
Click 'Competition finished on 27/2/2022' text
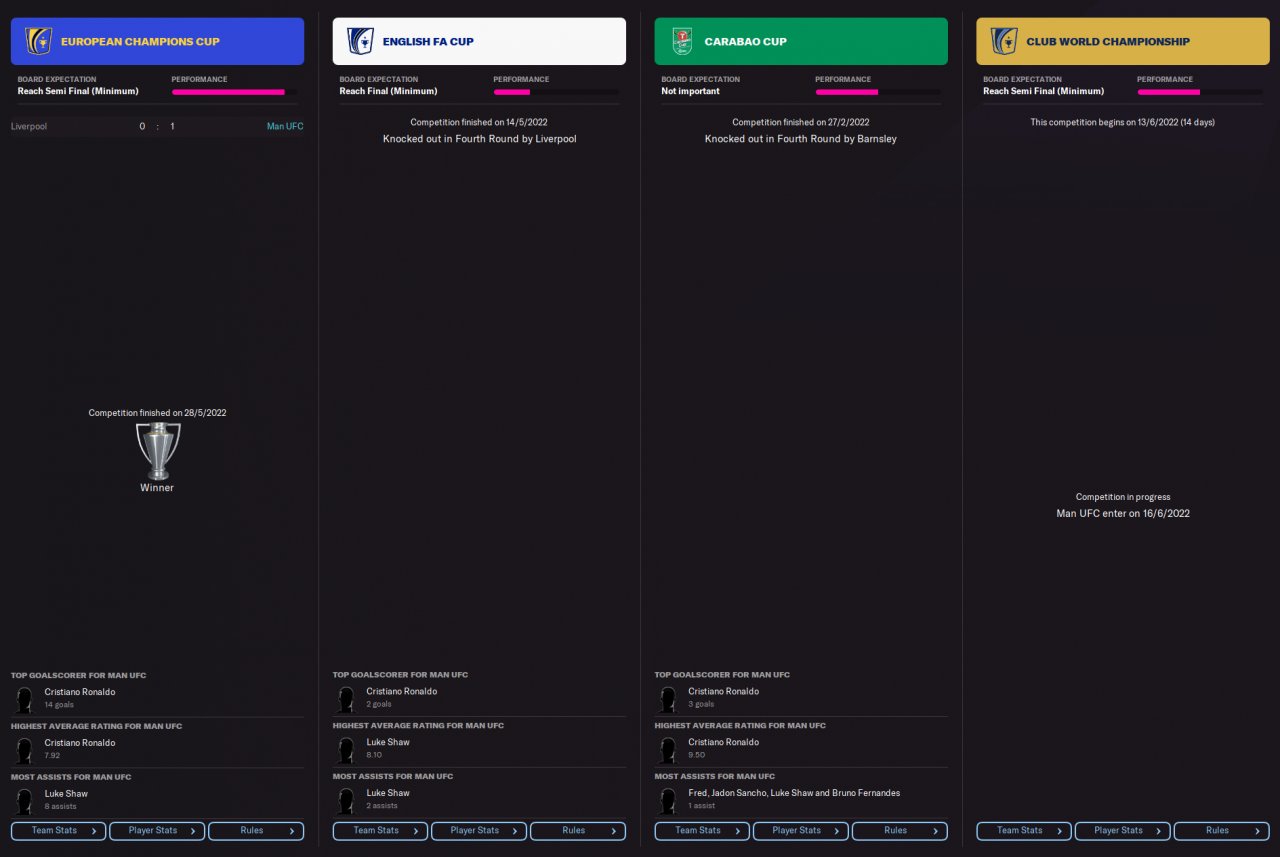click(801, 122)
